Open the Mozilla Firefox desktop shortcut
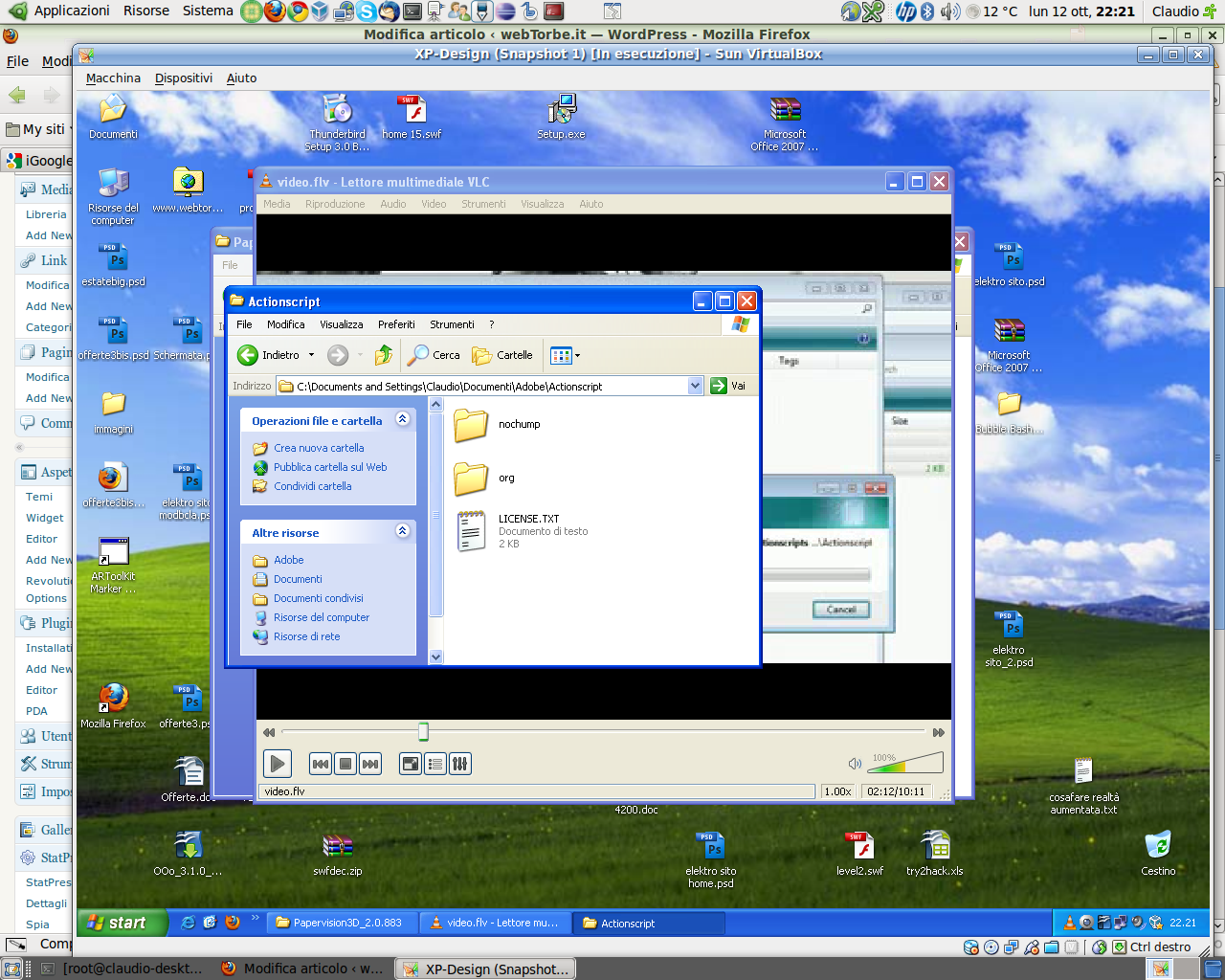This screenshot has height=980, width=1225. pyautogui.click(x=113, y=705)
